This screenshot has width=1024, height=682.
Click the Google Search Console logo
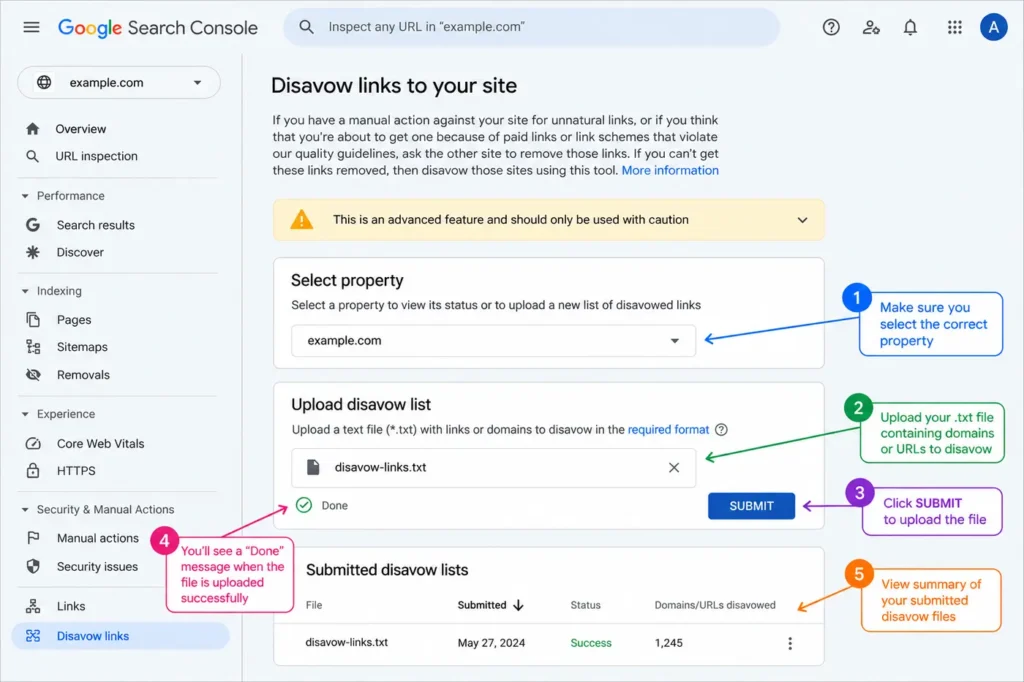[x=158, y=27]
